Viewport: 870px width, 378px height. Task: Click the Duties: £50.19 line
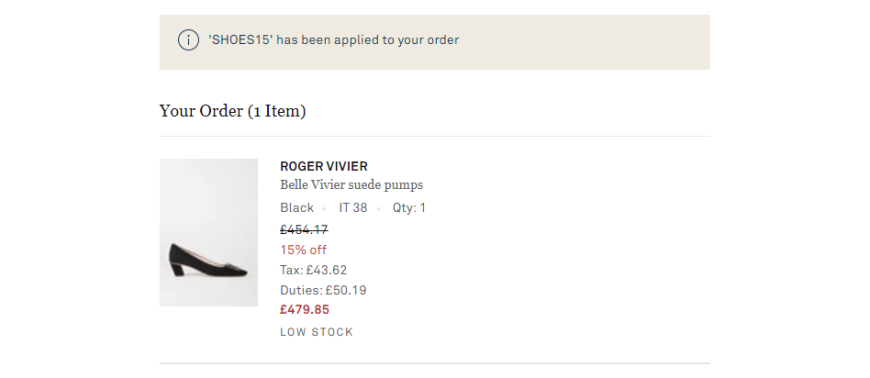coord(323,290)
